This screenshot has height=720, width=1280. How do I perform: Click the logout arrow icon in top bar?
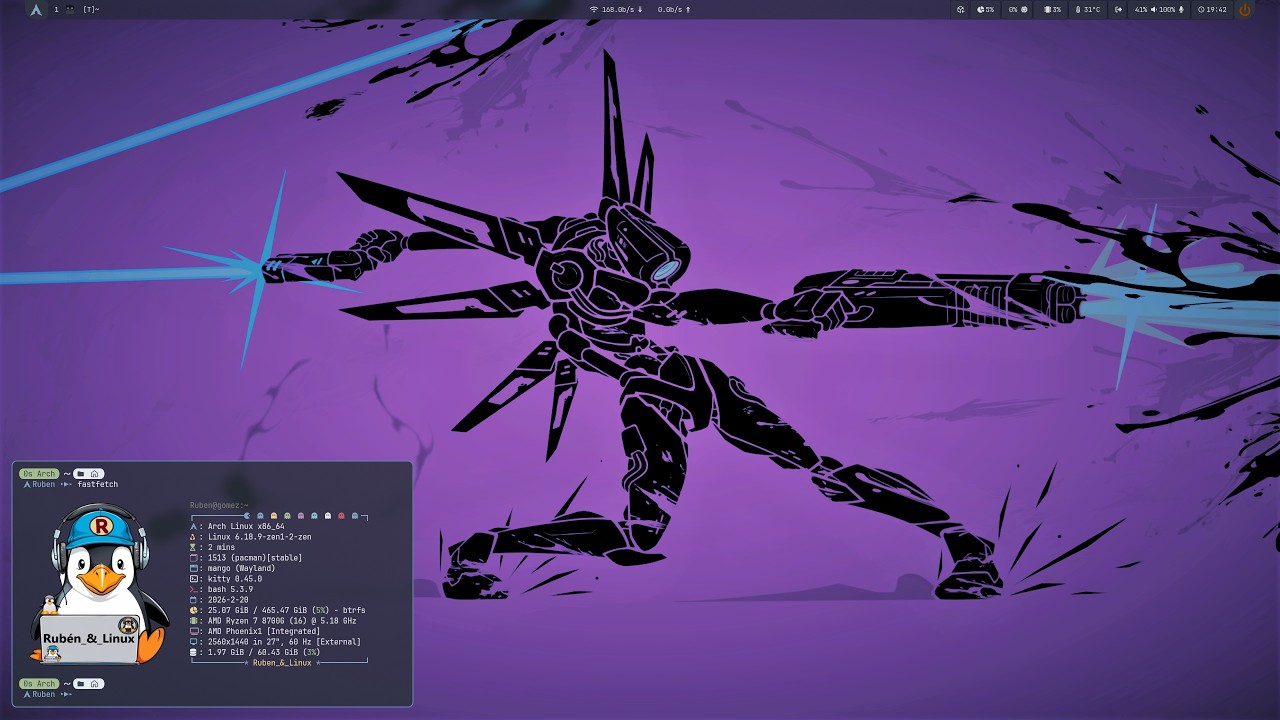pos(1119,9)
